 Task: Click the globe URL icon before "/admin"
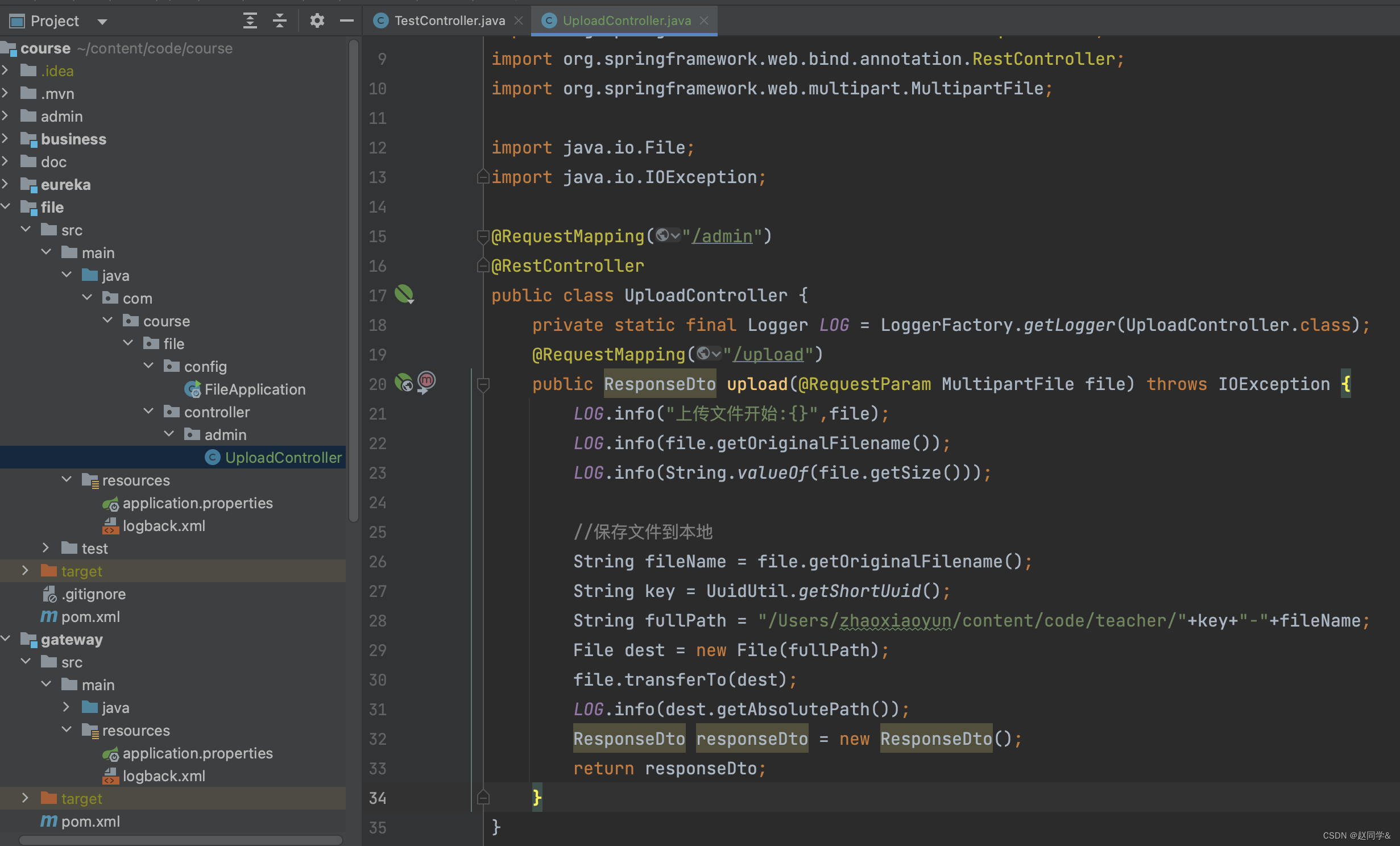click(x=662, y=235)
